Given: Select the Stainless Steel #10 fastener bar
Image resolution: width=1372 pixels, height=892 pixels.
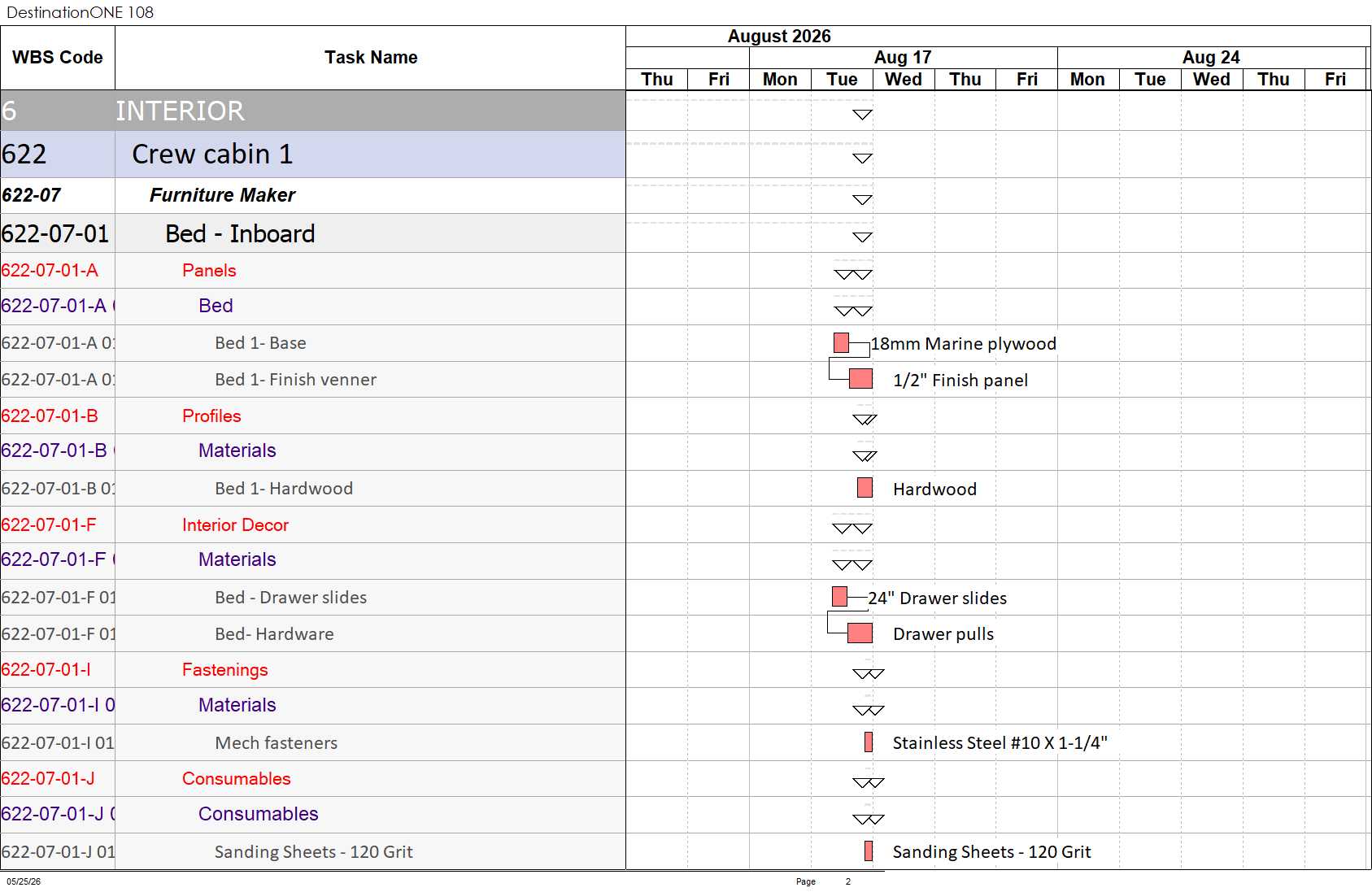Looking at the screenshot, I should click(x=869, y=742).
